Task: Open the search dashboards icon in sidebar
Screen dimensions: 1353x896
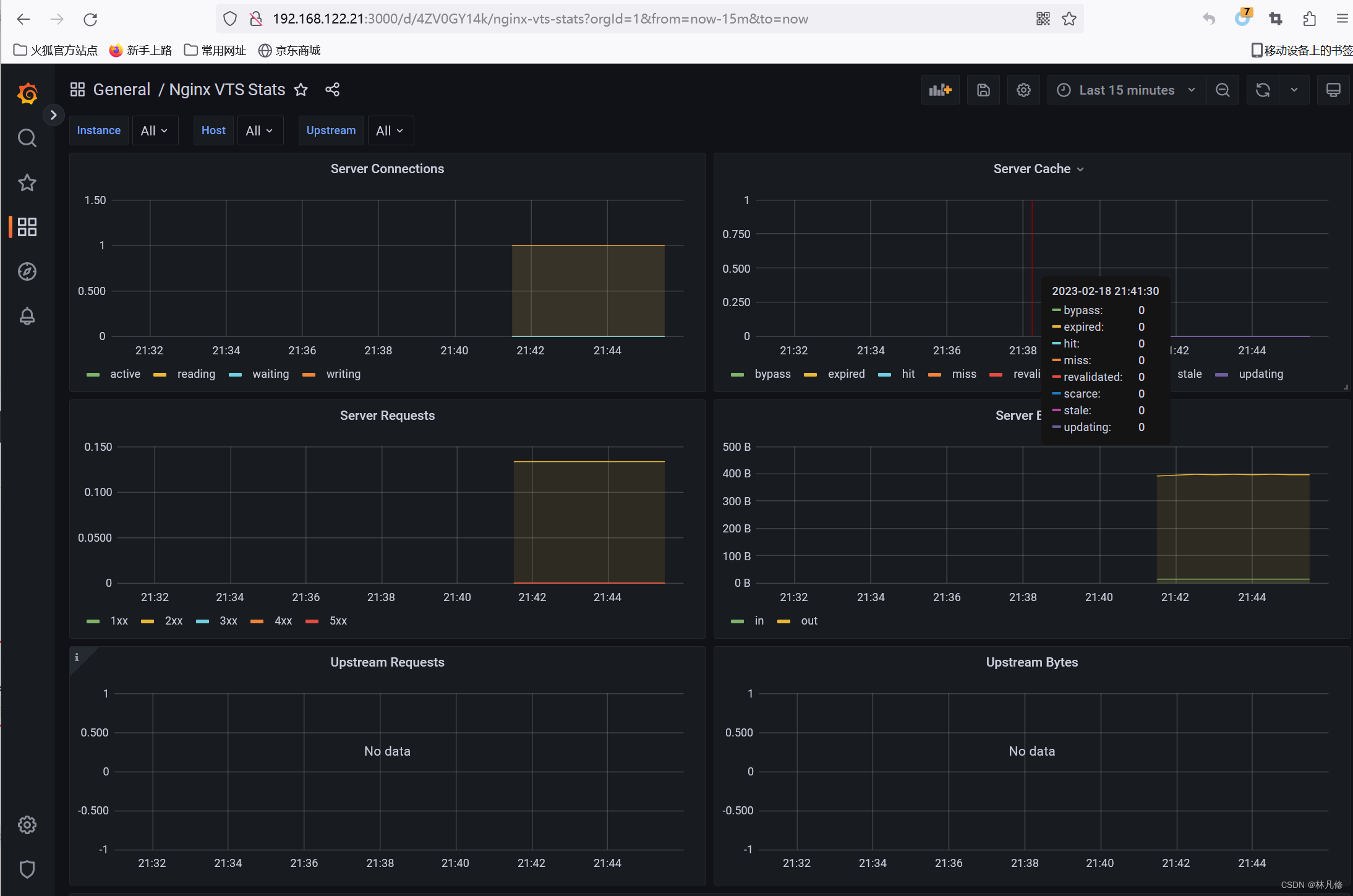Action: coord(27,138)
